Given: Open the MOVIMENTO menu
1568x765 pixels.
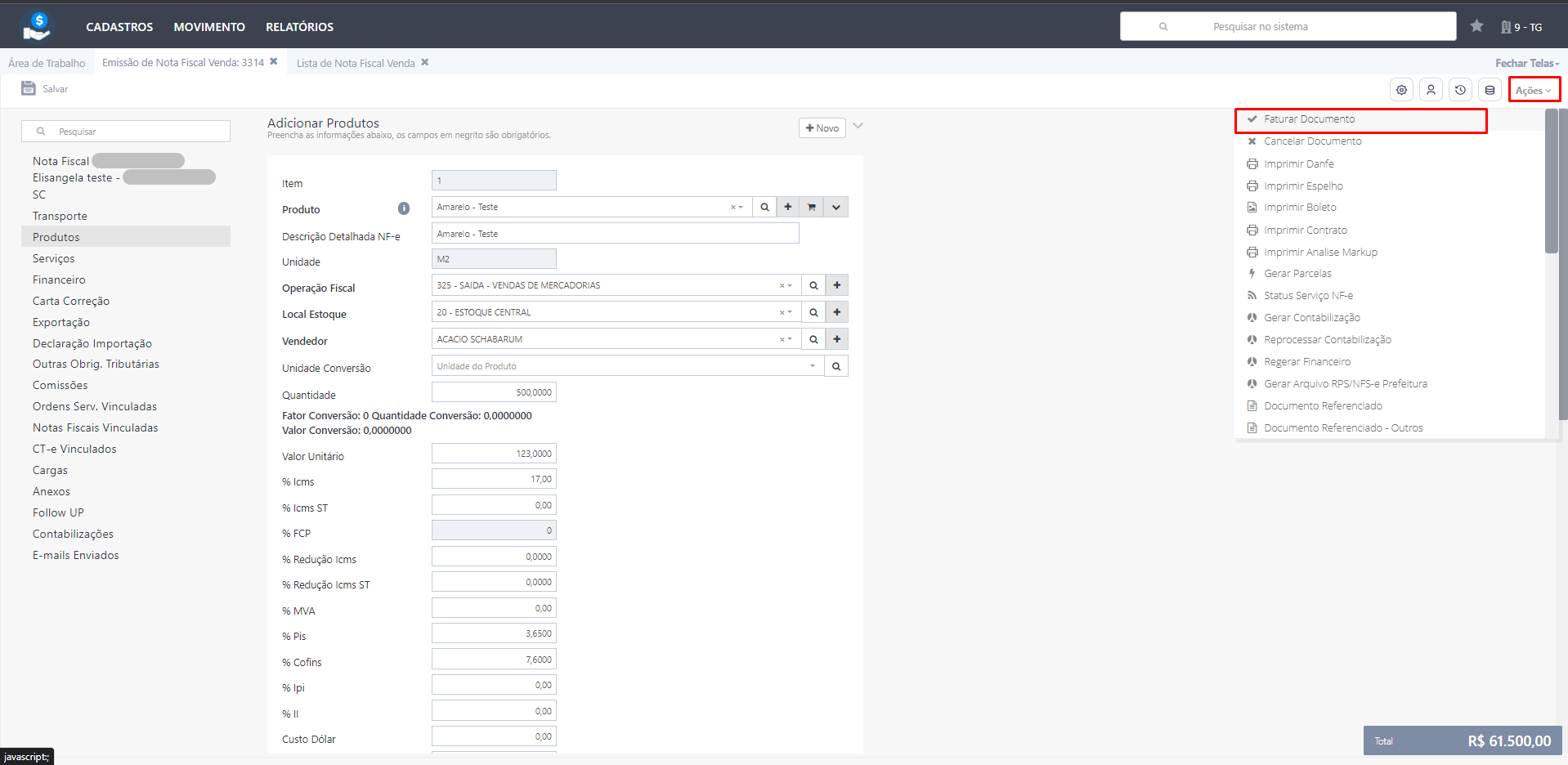Looking at the screenshot, I should coord(209,27).
